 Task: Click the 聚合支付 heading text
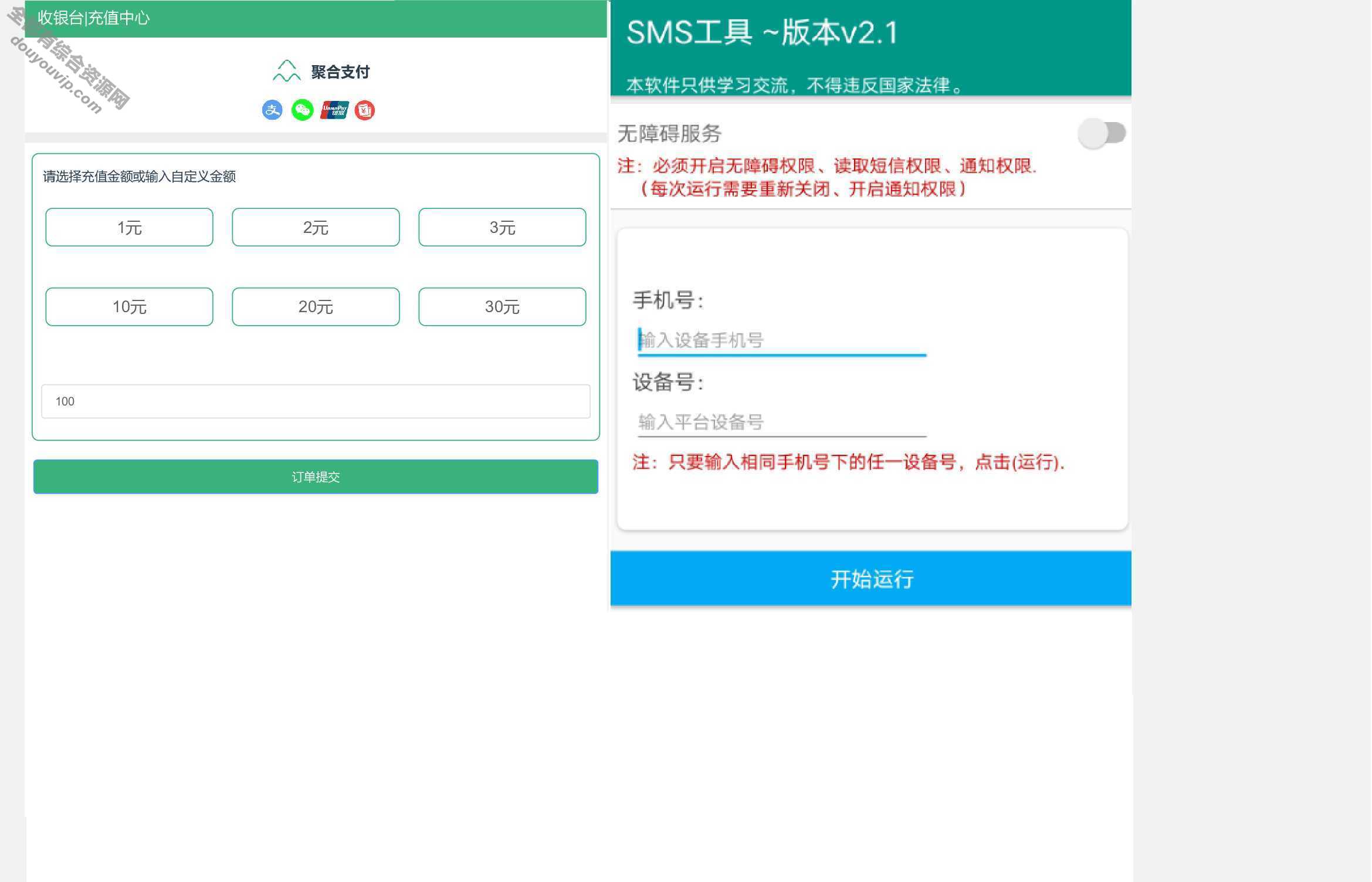(340, 72)
